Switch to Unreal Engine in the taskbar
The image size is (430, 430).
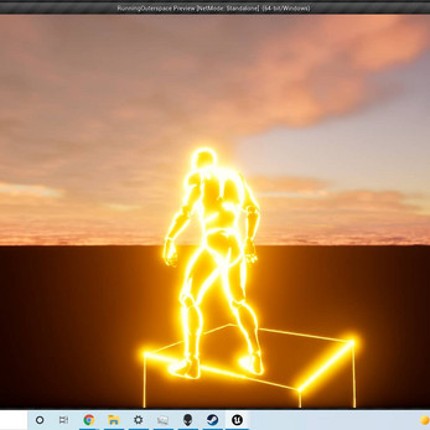(237, 420)
